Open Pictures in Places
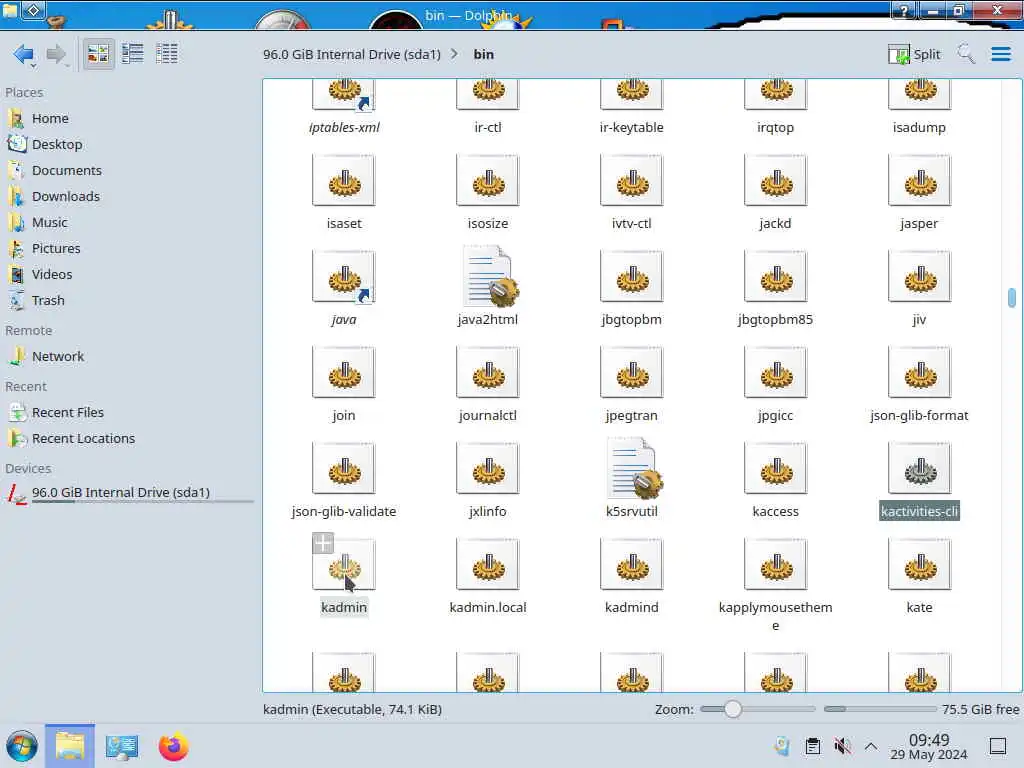The height and width of the screenshot is (768, 1024). 56,249
